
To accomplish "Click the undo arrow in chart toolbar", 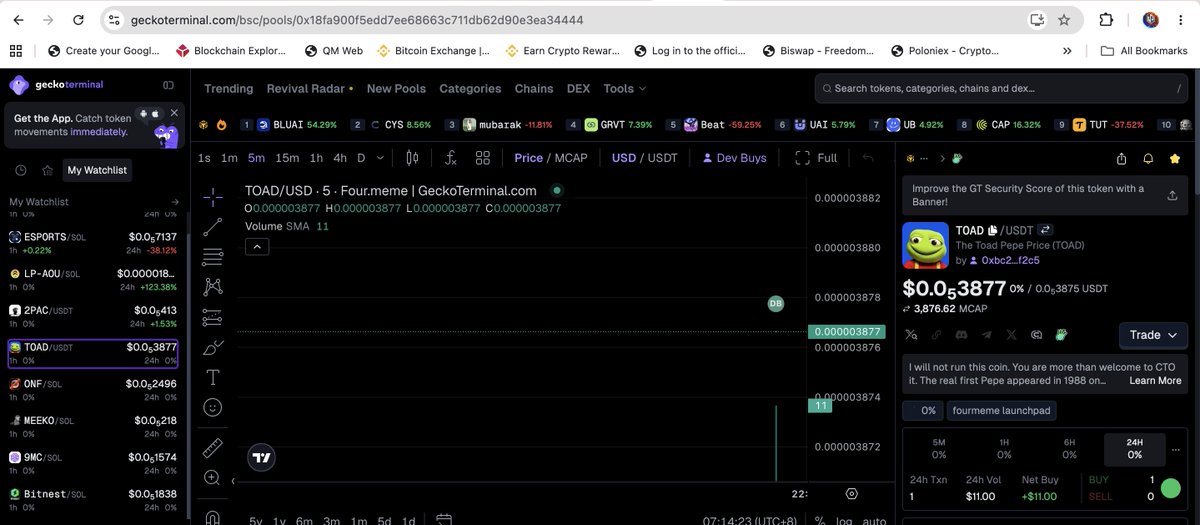I will tap(868, 158).
